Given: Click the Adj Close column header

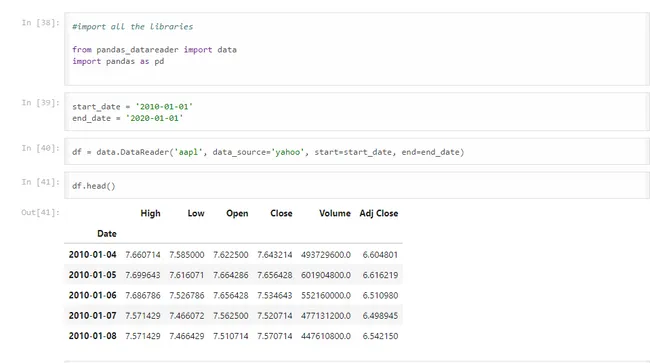Looking at the screenshot, I should pyautogui.click(x=378, y=213).
